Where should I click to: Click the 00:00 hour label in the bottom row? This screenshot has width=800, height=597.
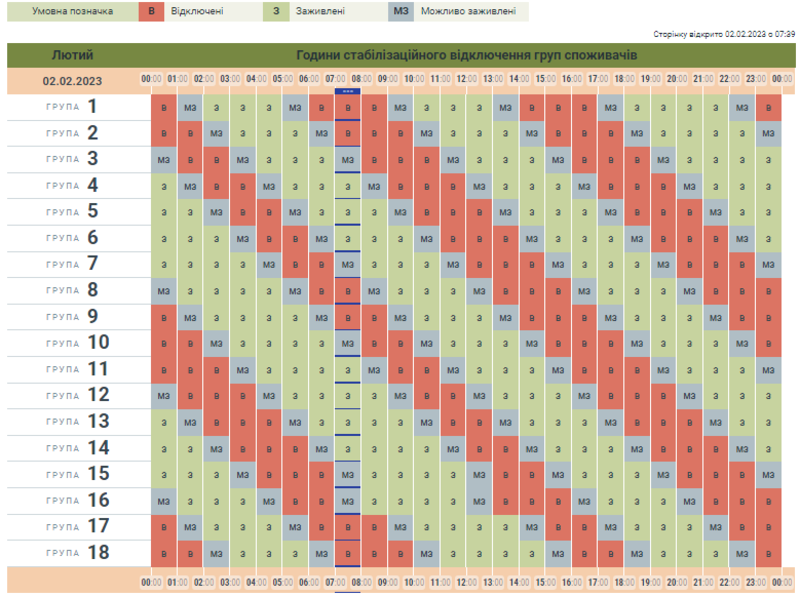coord(152,582)
